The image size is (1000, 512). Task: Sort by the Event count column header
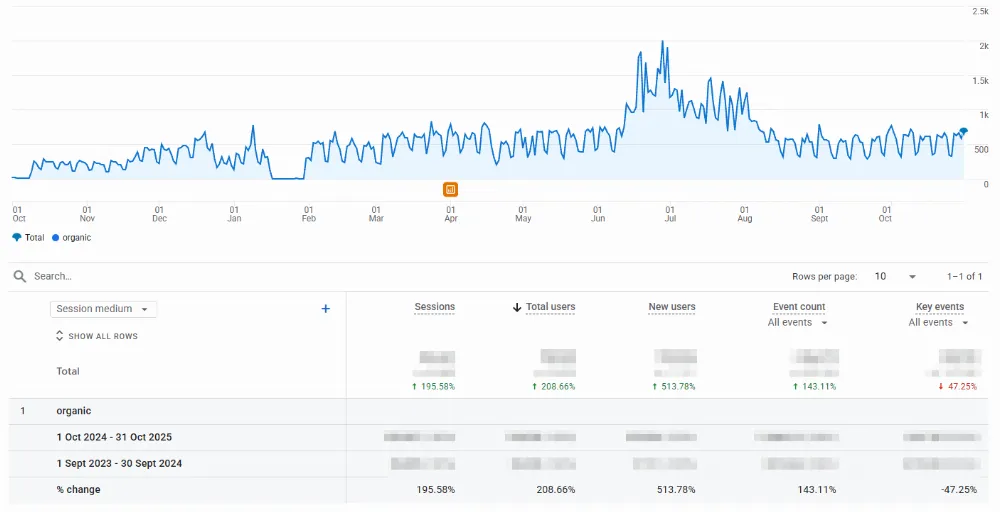tap(799, 307)
